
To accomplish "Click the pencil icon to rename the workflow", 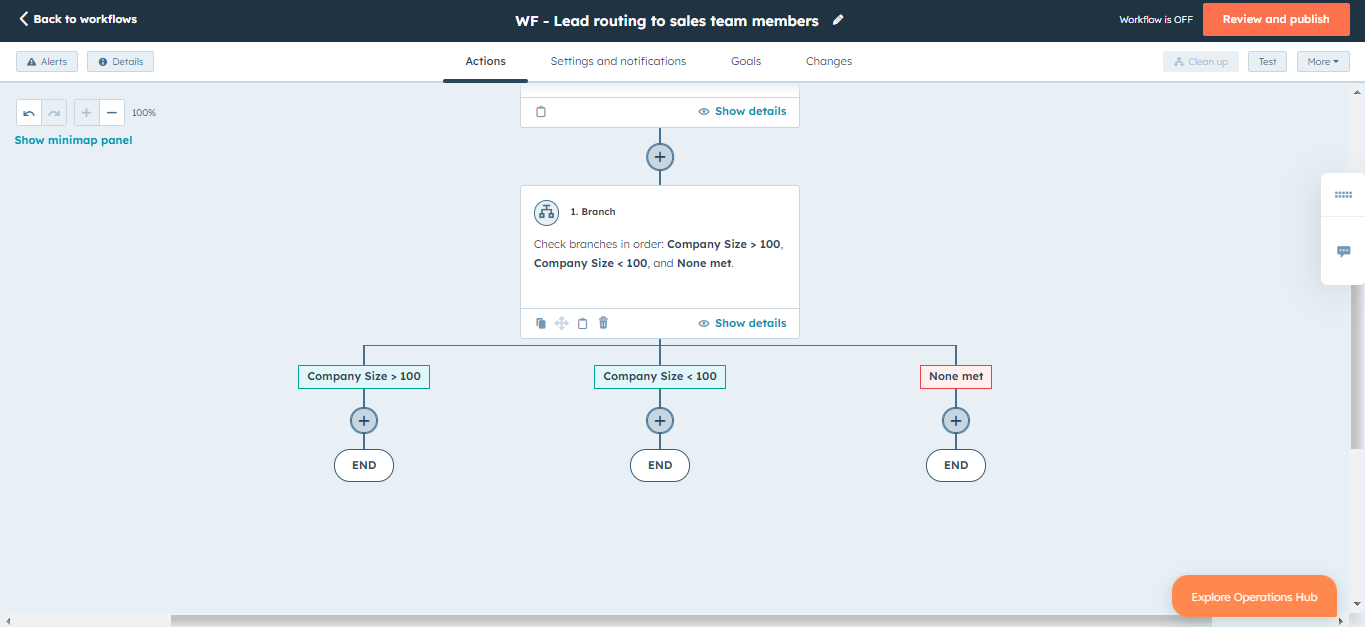I will click(838, 19).
